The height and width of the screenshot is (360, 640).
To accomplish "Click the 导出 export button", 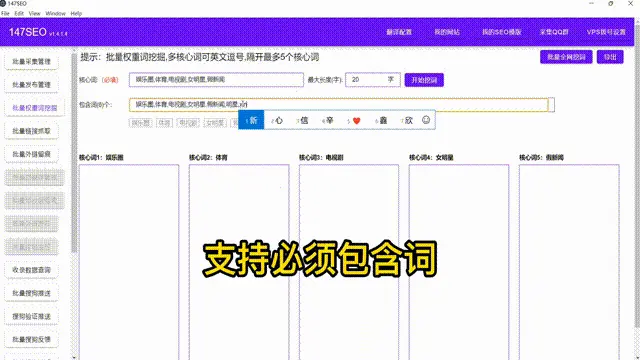I will tap(610, 57).
